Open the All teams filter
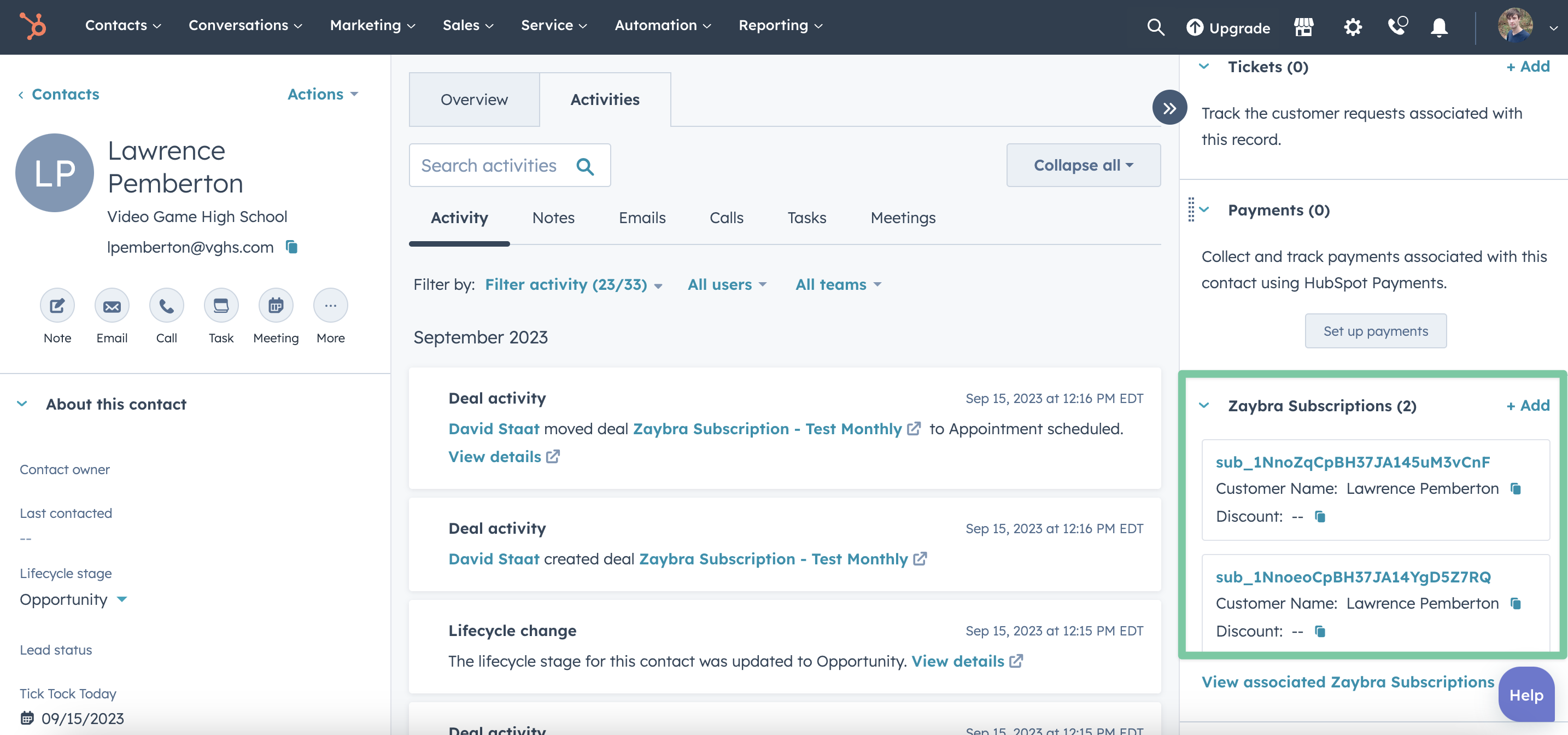 (838, 284)
